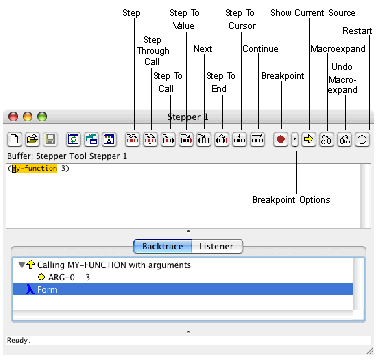The height and width of the screenshot is (363, 379).
Task: Open the Breakpoint Options dropdown
Action: point(295,139)
